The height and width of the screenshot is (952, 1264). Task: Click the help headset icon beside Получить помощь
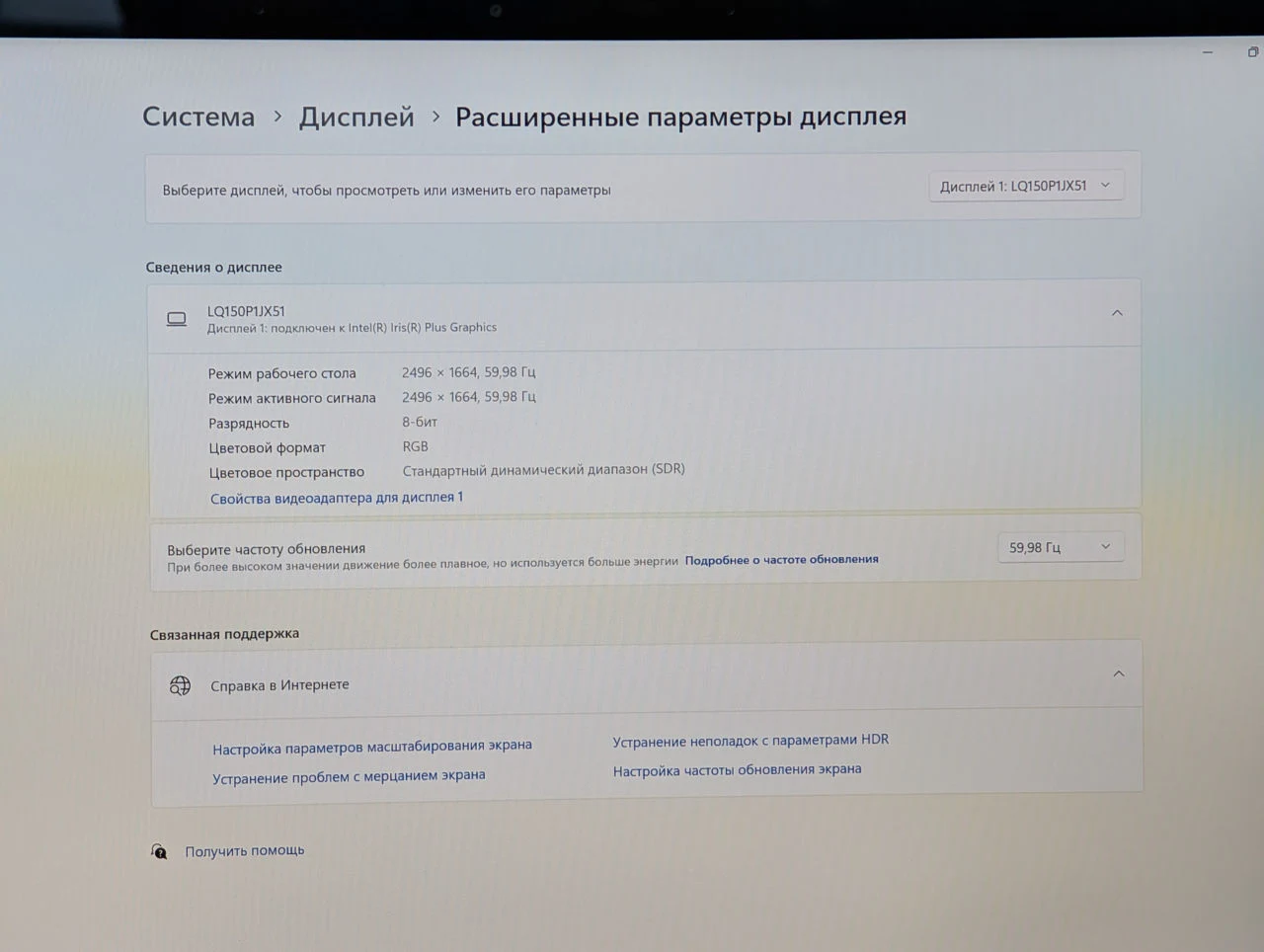[159, 850]
